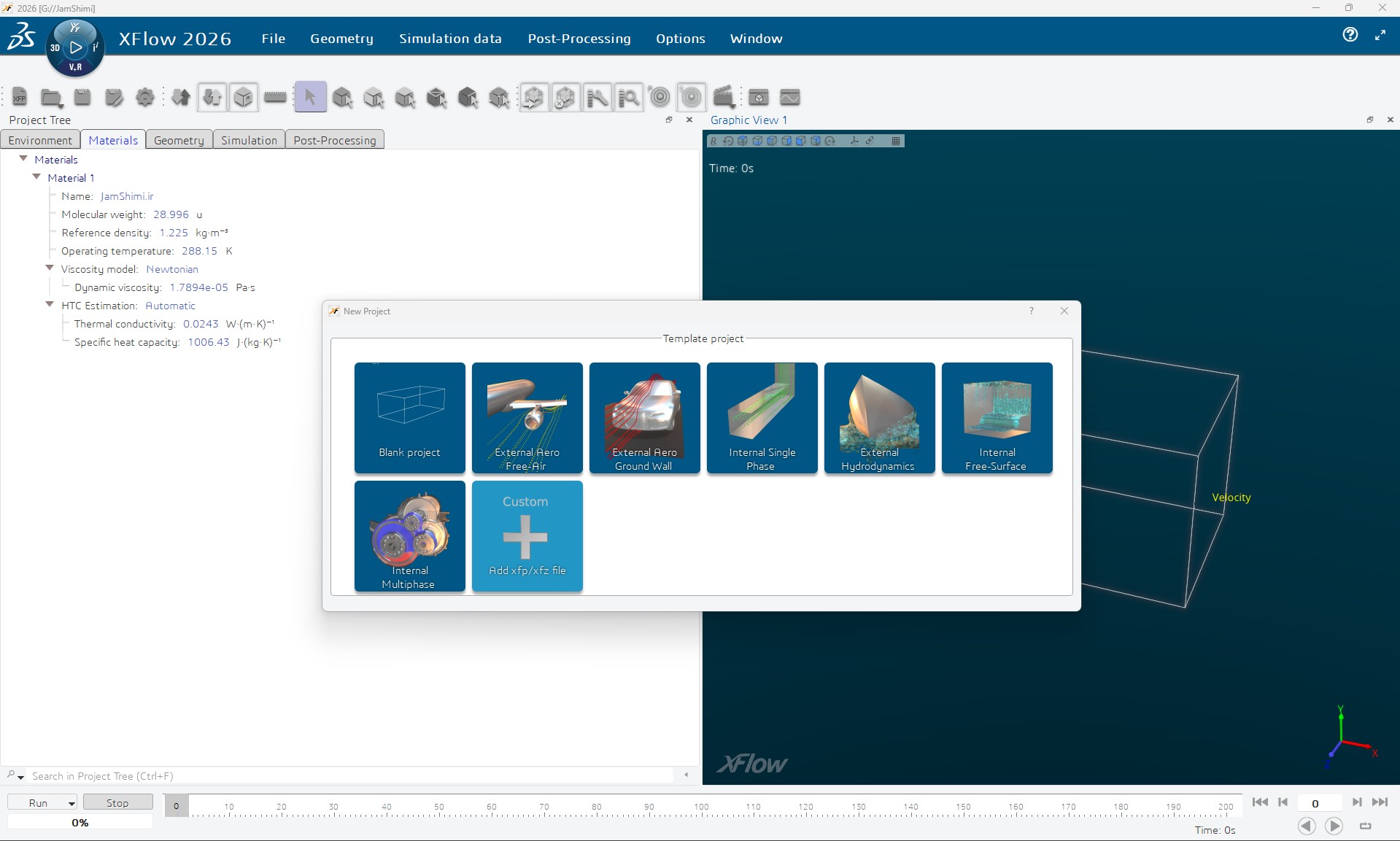Screen dimensions: 1400x841
Task: Switch to the Environment tab
Action: 40,140
